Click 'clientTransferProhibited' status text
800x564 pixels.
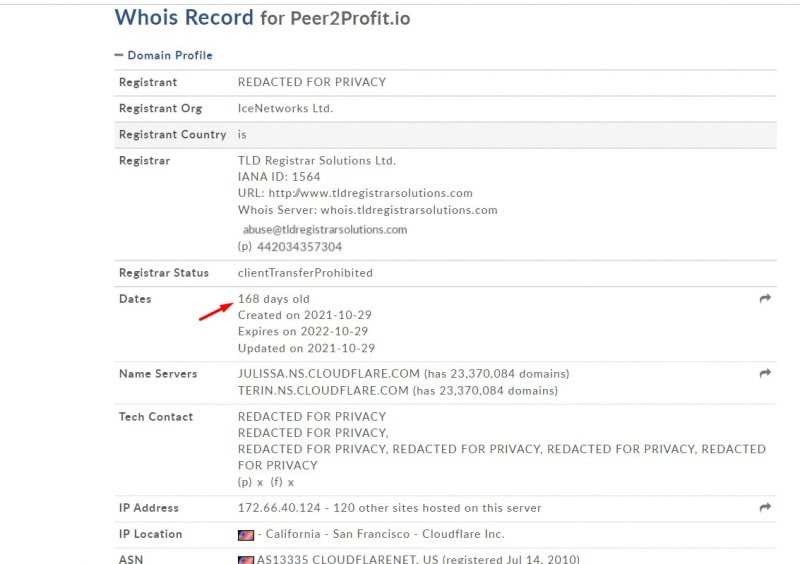(305, 273)
